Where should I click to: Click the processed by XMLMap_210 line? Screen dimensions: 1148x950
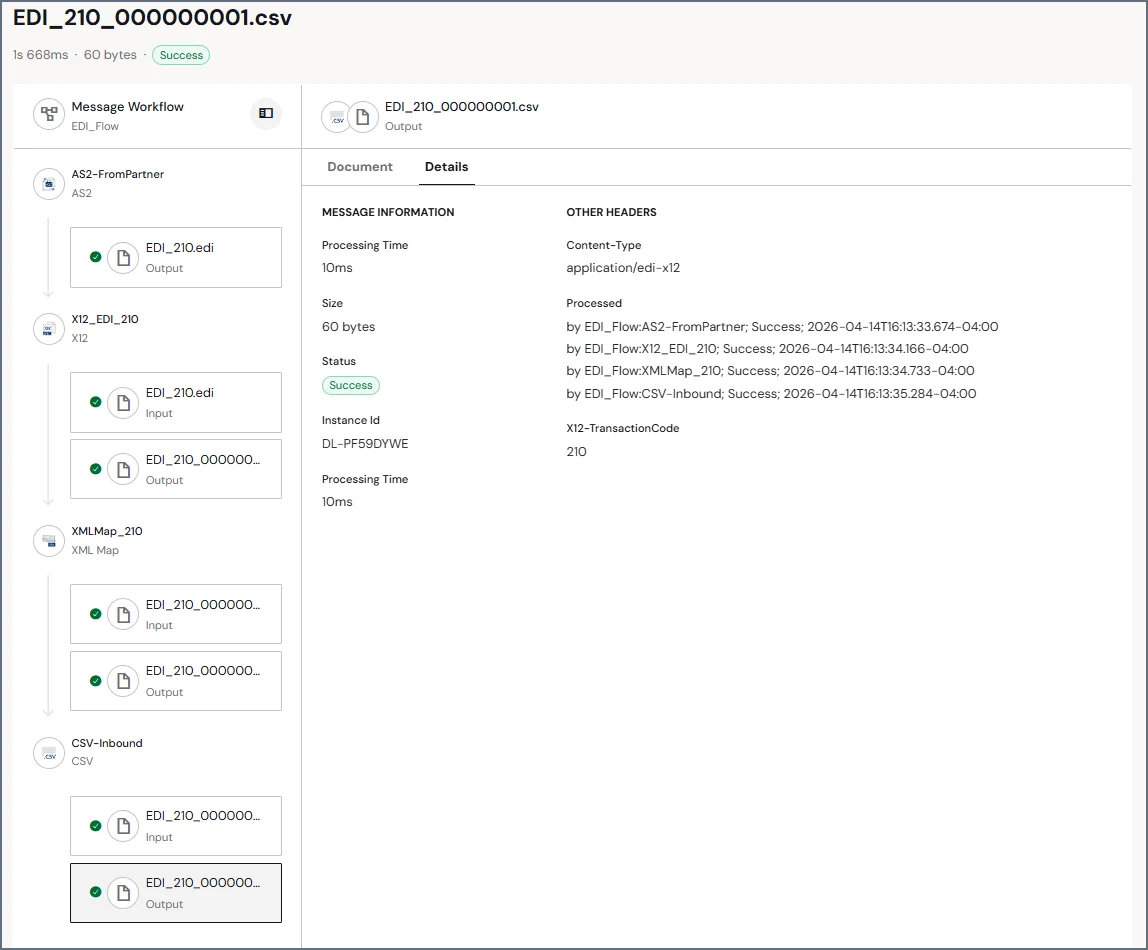coord(770,370)
